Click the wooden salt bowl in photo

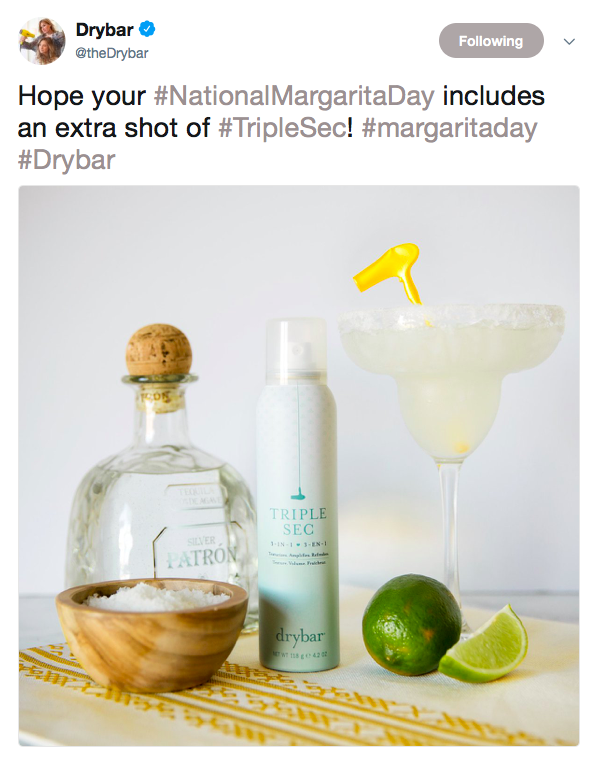tap(152, 635)
